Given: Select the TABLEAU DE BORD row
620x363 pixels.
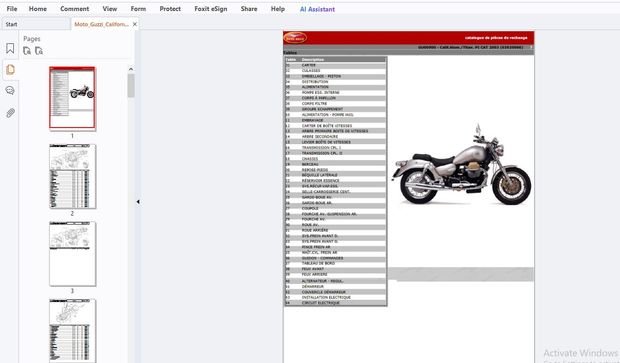Looking at the screenshot, I should click(x=335, y=263).
